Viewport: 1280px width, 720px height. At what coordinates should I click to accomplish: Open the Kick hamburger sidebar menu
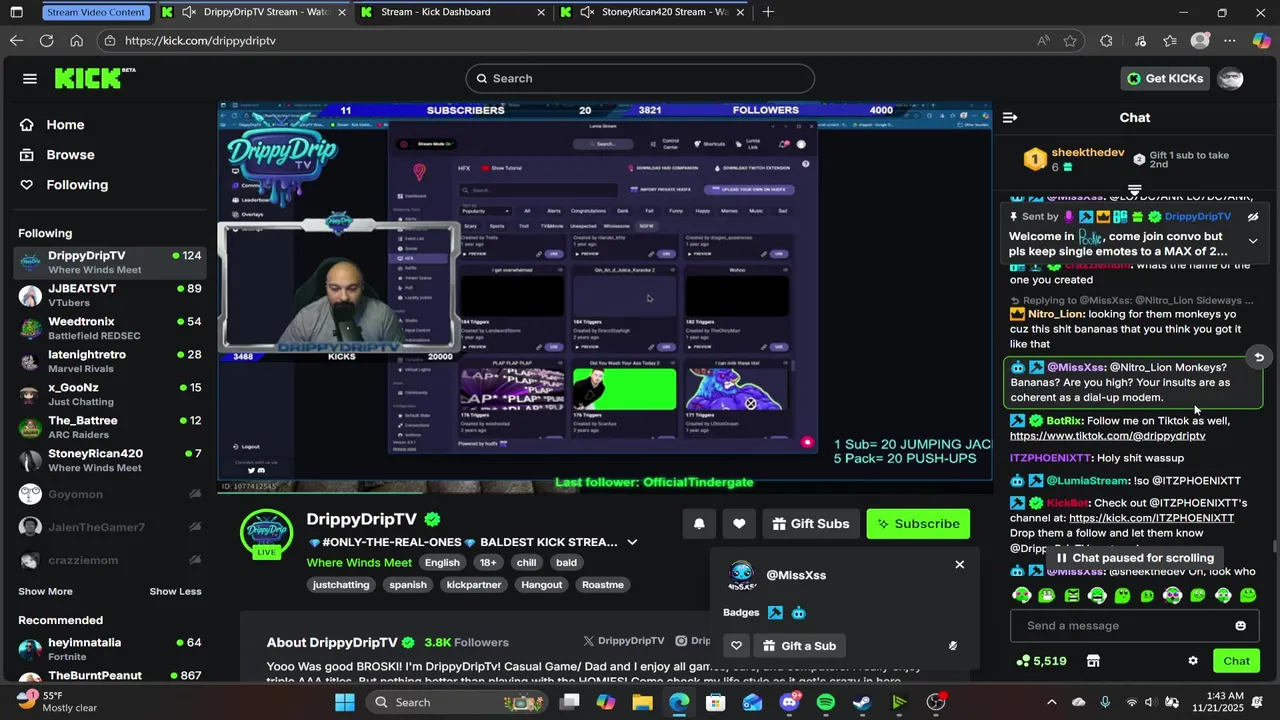[x=30, y=79]
